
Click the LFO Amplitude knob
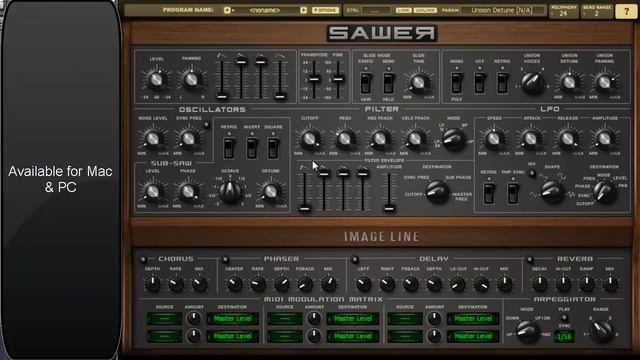[604, 139]
